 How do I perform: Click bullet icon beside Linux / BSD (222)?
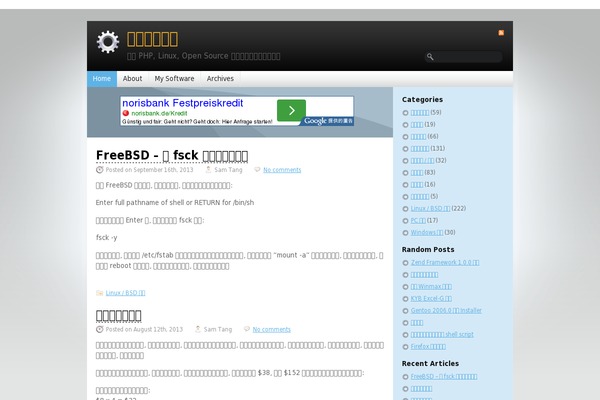coord(406,209)
